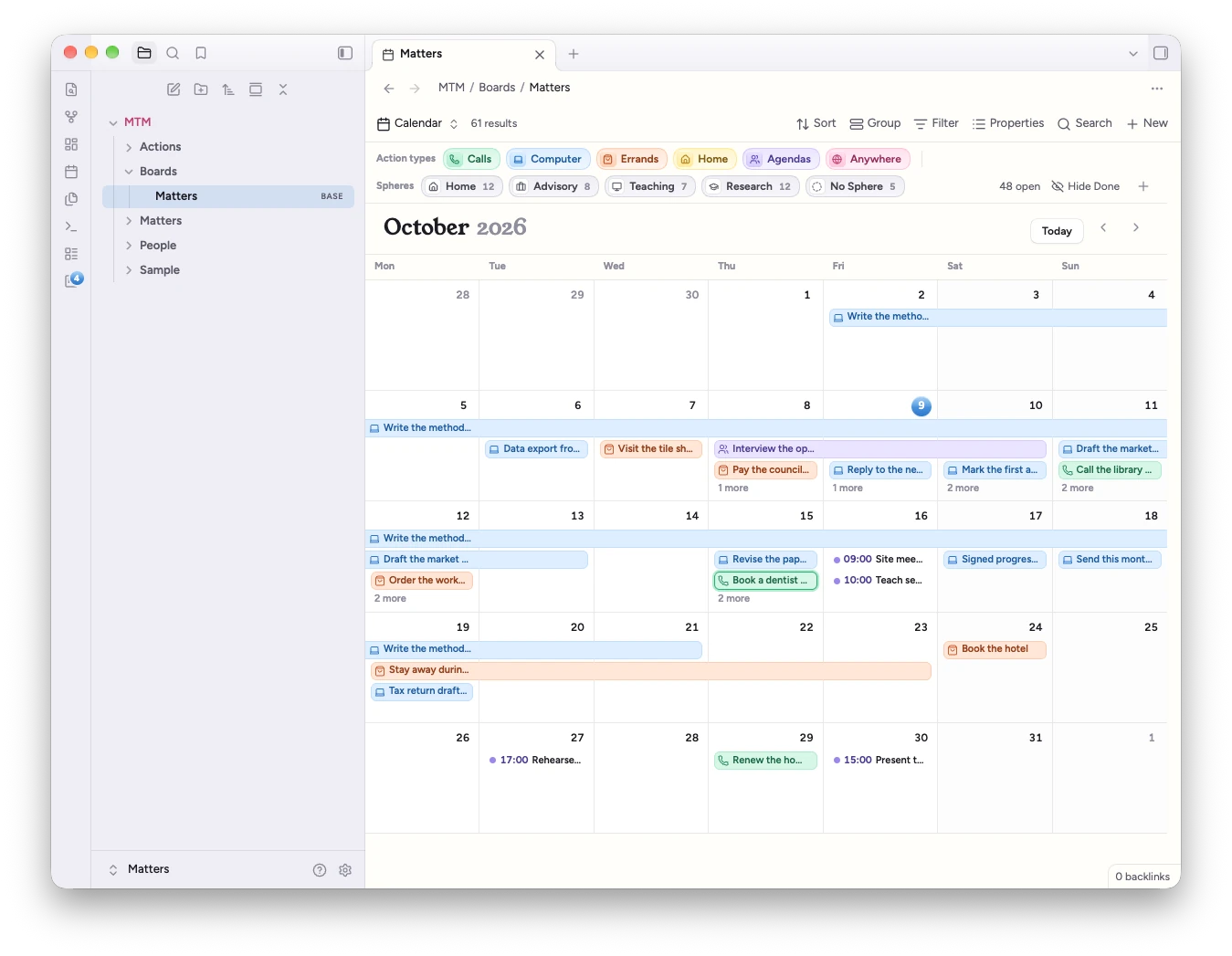Click the Hide Done toggle

pyautogui.click(x=1086, y=186)
